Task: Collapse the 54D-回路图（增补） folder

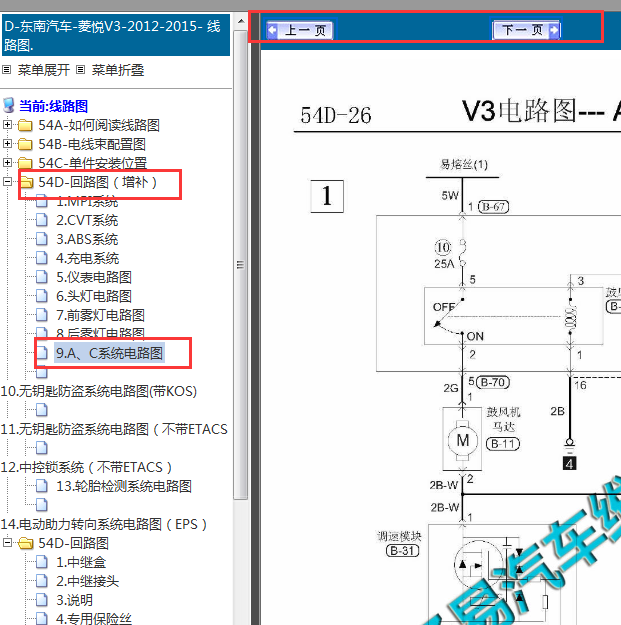Action: pyautogui.click(x=7, y=182)
